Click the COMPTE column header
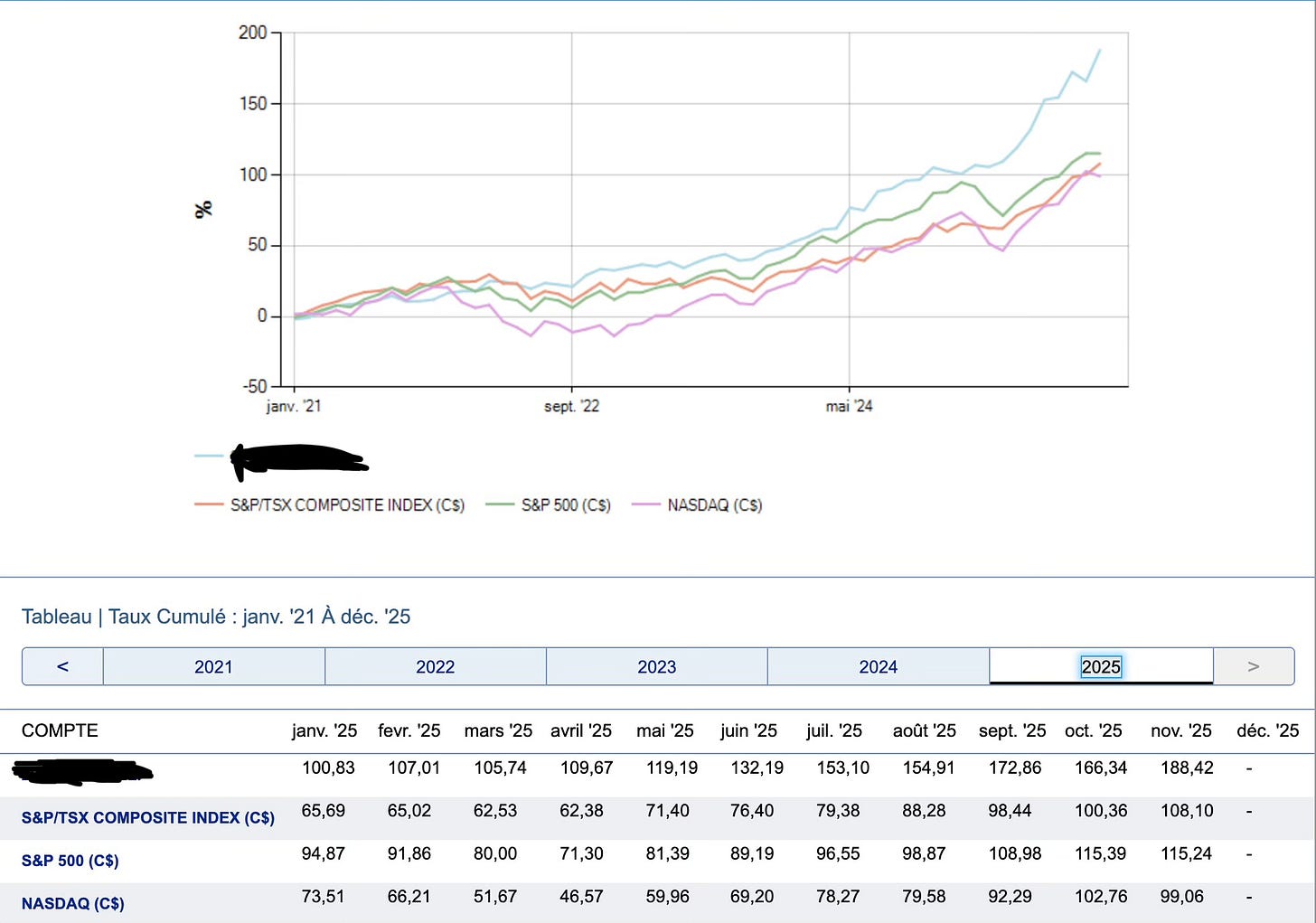The height and width of the screenshot is (923, 1316). [60, 730]
